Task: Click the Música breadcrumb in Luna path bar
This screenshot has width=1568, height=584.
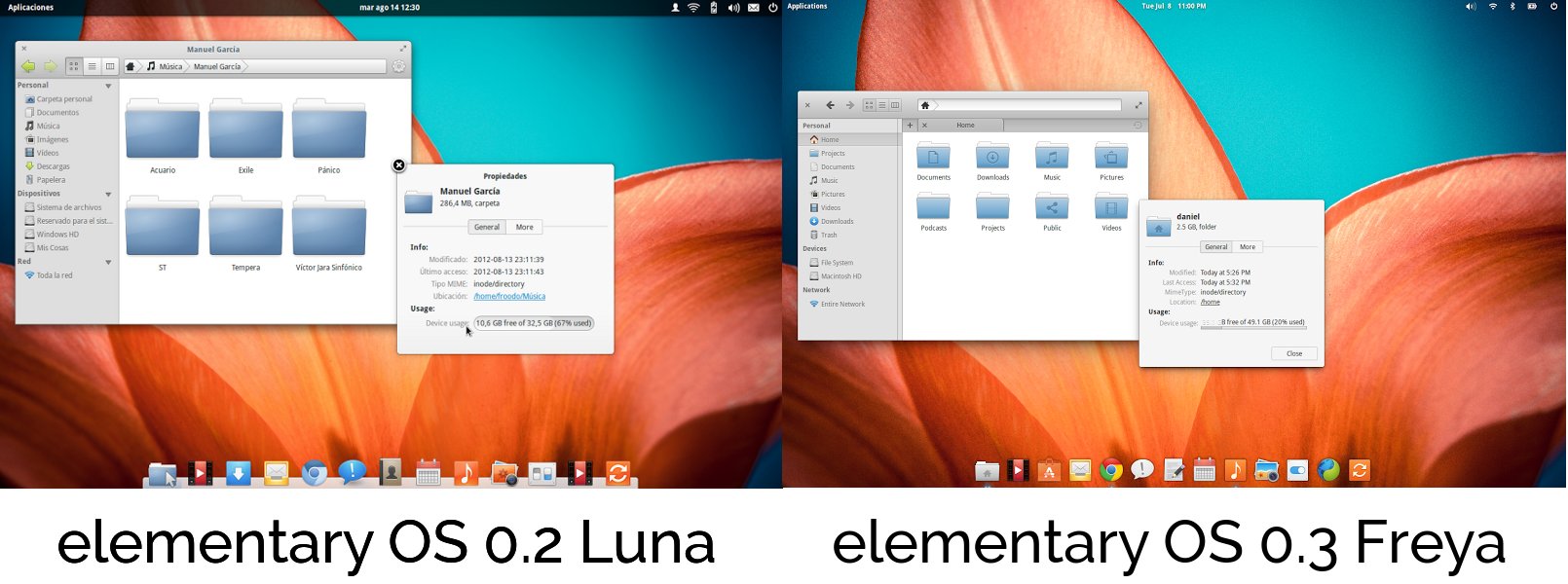Action: (x=165, y=66)
